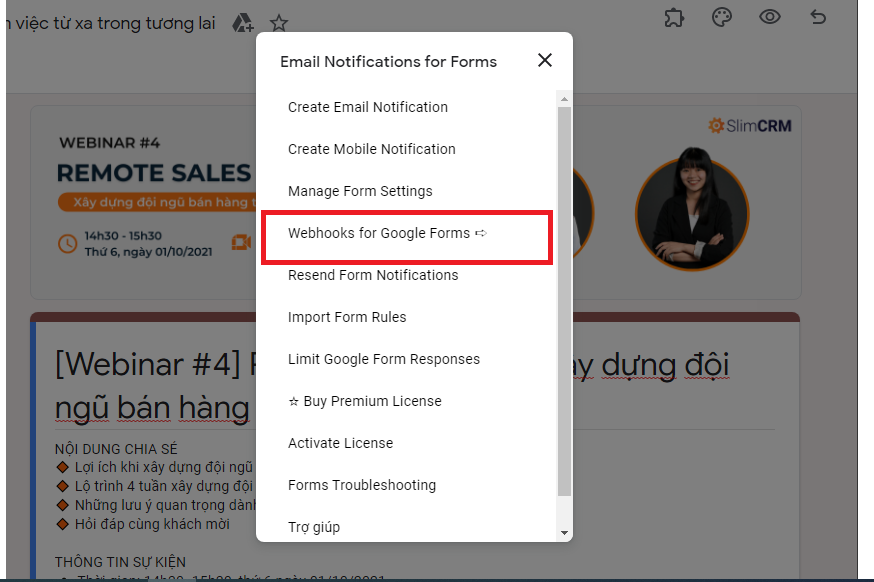
Task: Select Create Mobile Notification
Action: (x=372, y=149)
